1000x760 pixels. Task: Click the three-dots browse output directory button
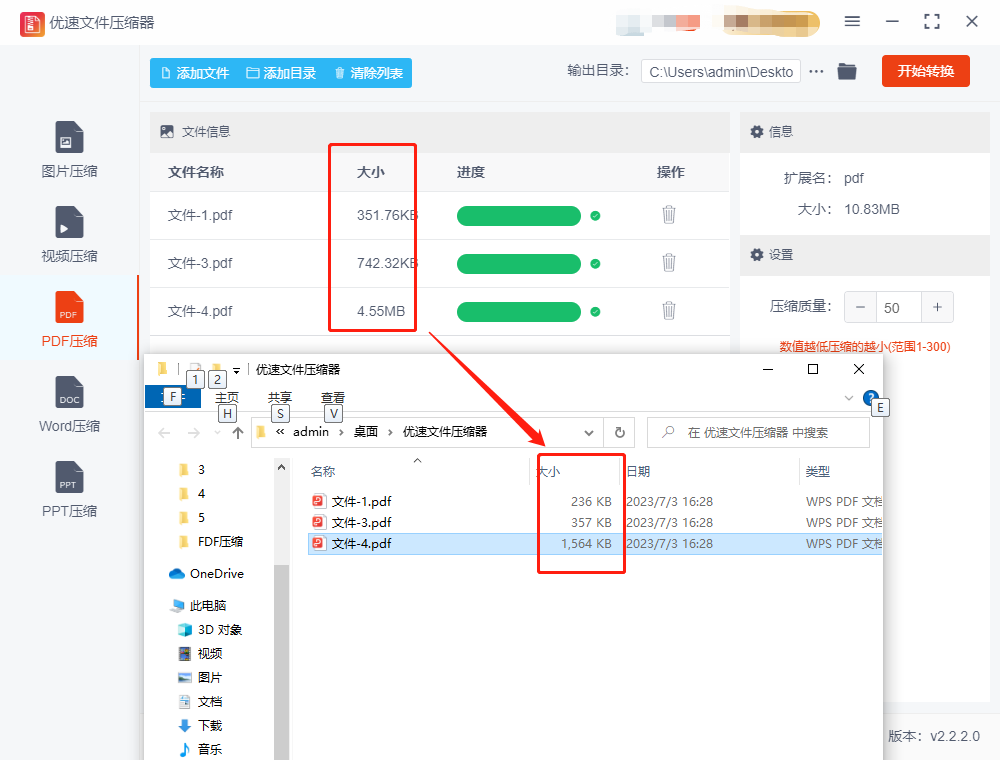point(816,71)
